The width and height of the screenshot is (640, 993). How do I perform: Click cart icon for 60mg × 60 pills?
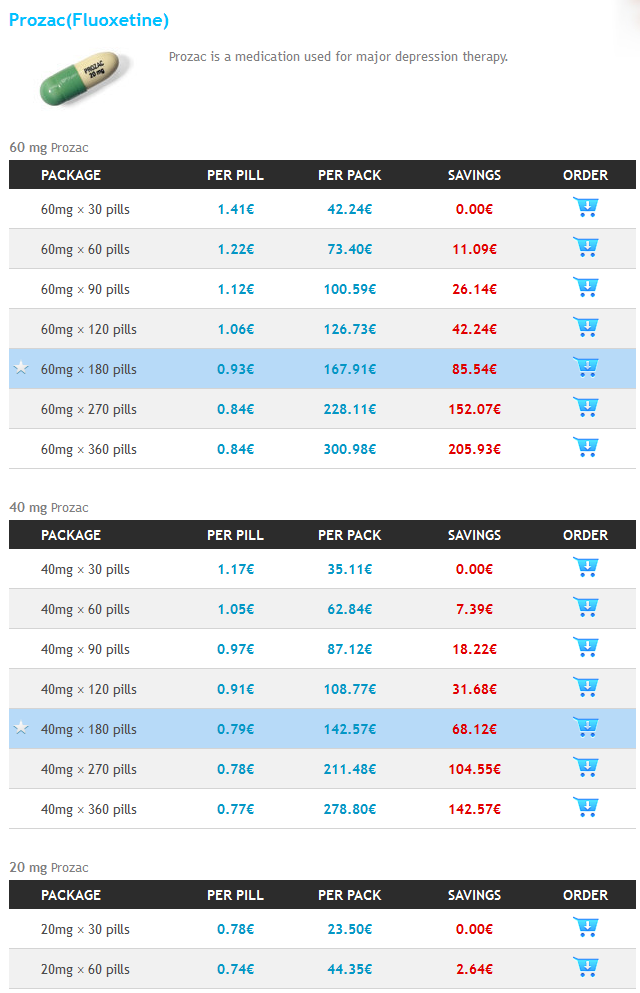coord(586,248)
